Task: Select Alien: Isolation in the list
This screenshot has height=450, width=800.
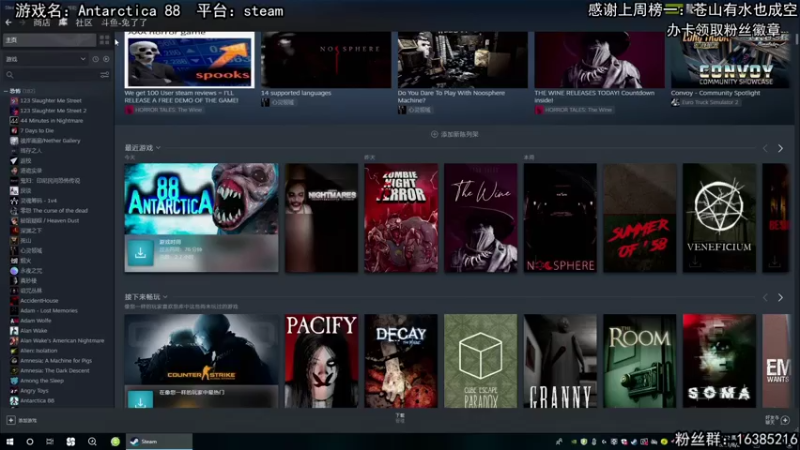Action: tap(38, 351)
